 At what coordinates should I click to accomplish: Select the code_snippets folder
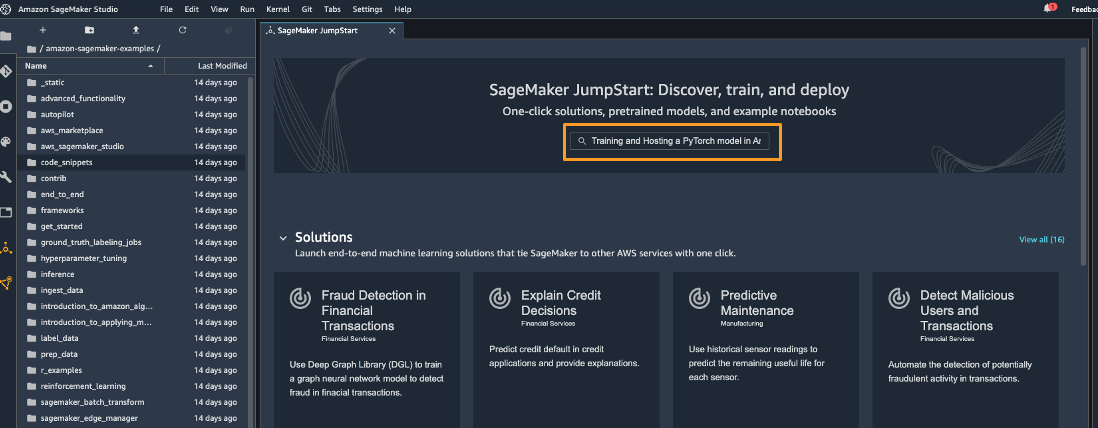click(133, 163)
